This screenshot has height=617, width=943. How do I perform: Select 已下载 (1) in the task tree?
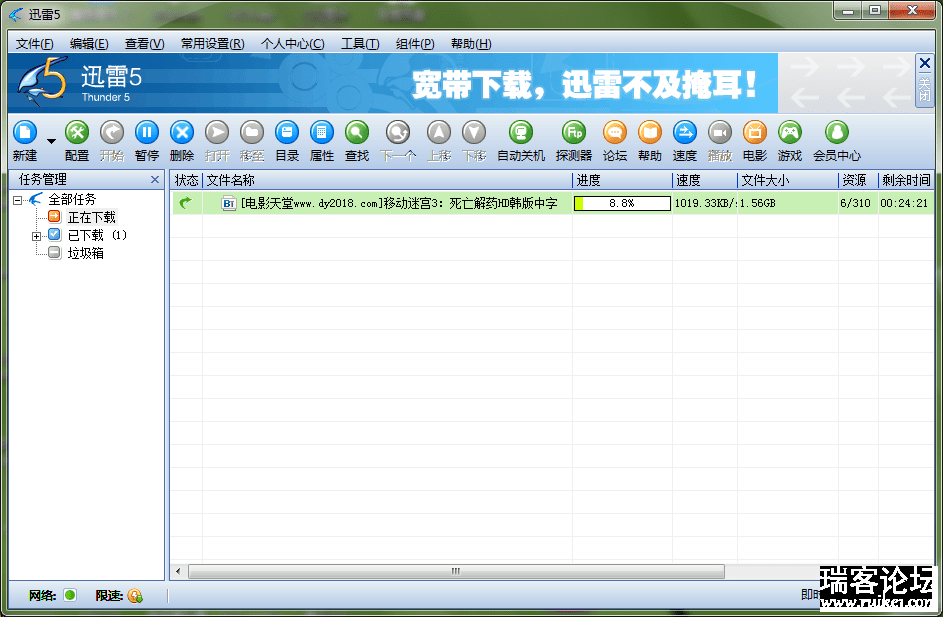97,235
